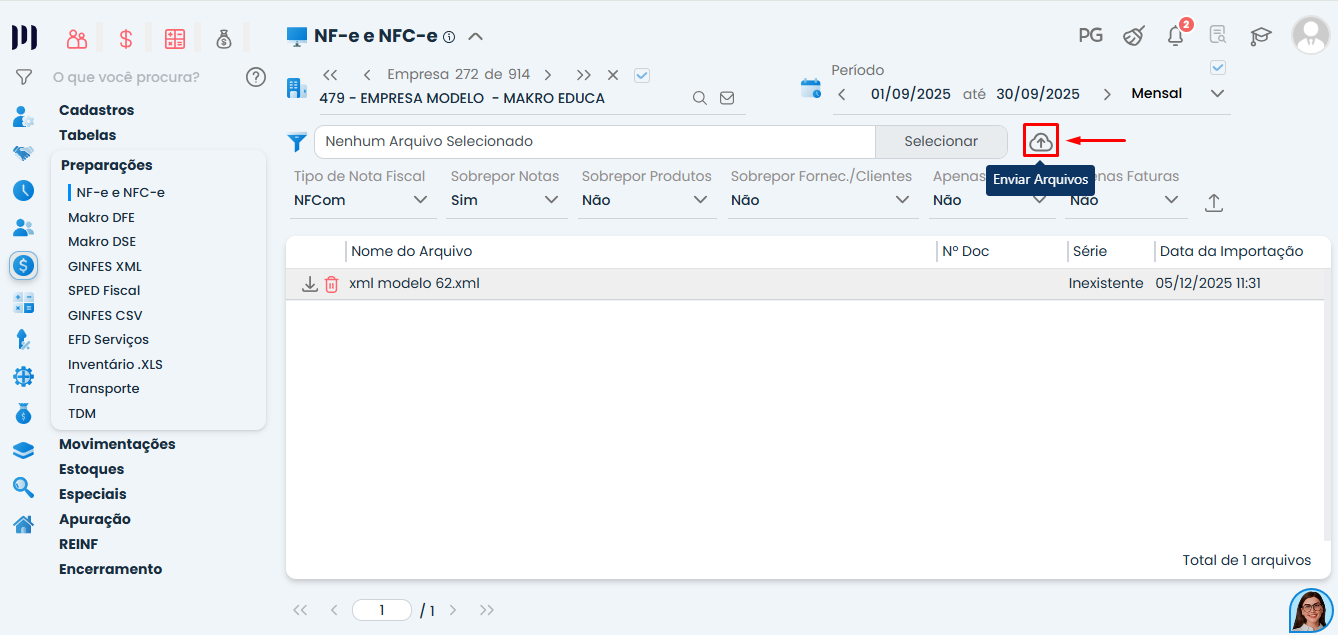The height and width of the screenshot is (635, 1338).
Task: Go to next company arrow
Action: [x=548, y=75]
